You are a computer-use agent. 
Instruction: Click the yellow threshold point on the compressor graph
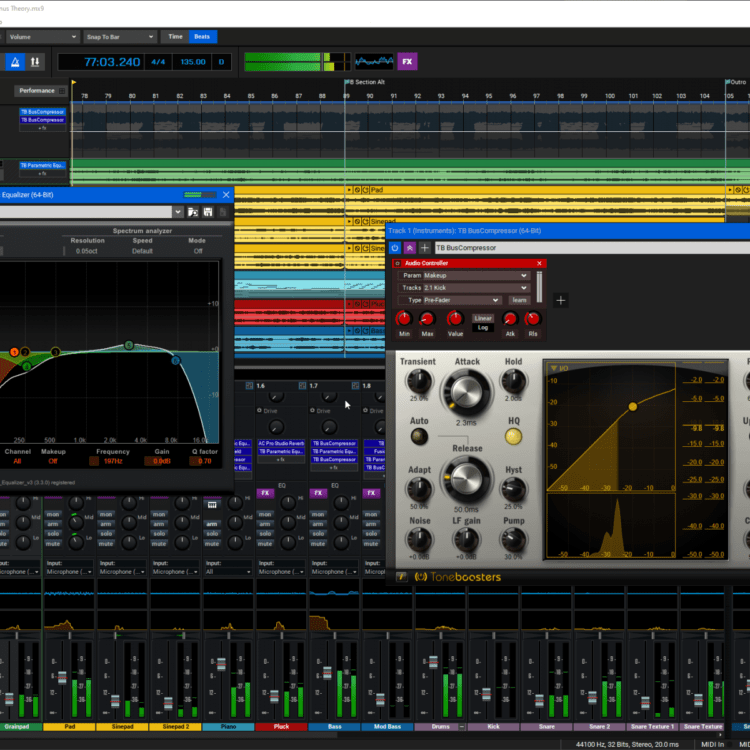pyautogui.click(x=632, y=407)
